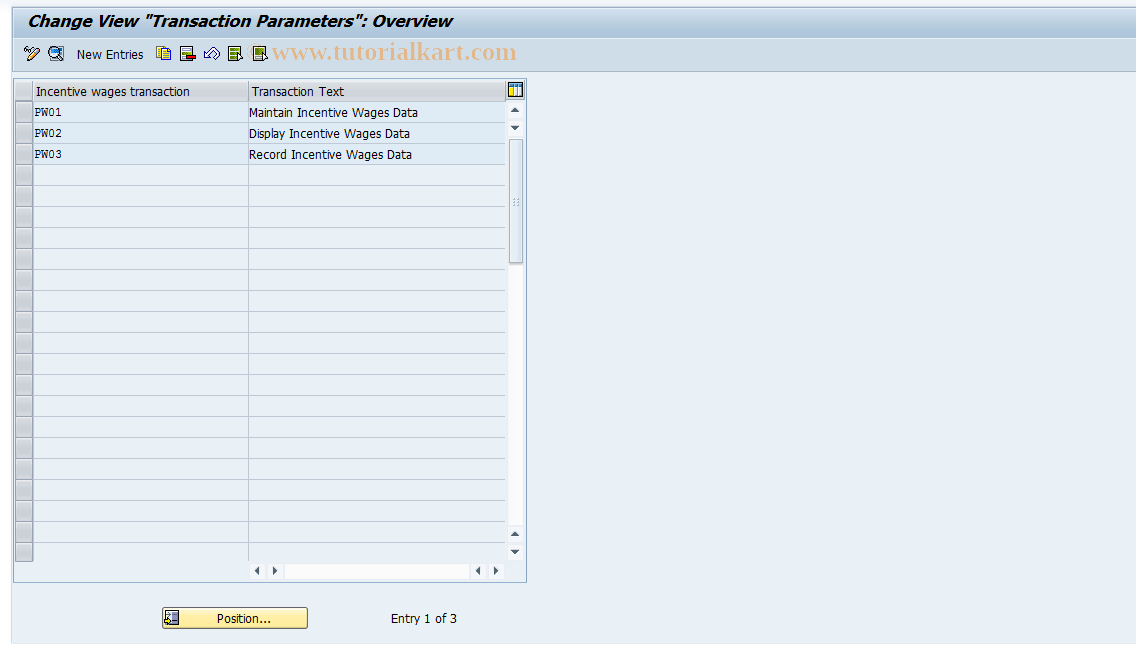Click 'Maintain Incentive Wages Data' cell

point(377,112)
